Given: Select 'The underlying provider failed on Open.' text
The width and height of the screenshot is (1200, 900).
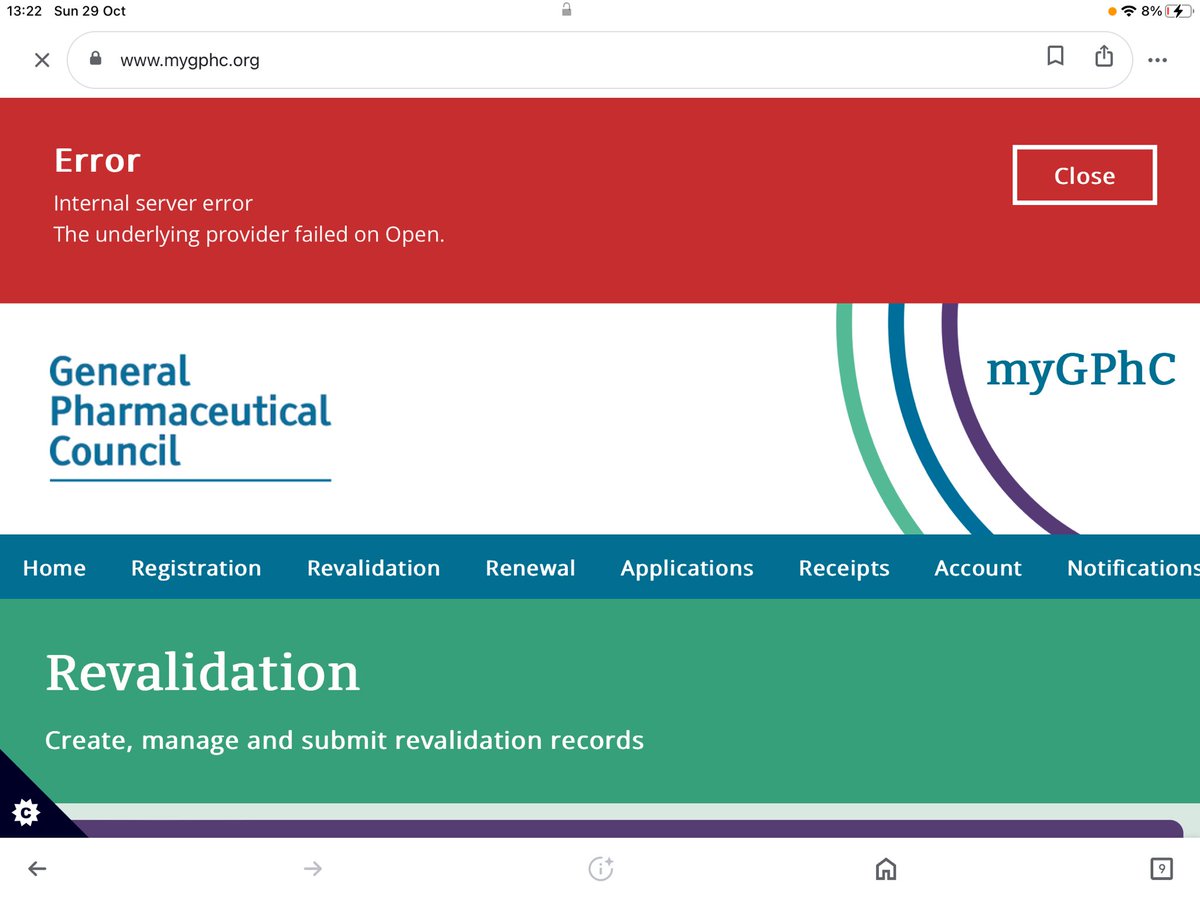Looking at the screenshot, I should [x=249, y=236].
